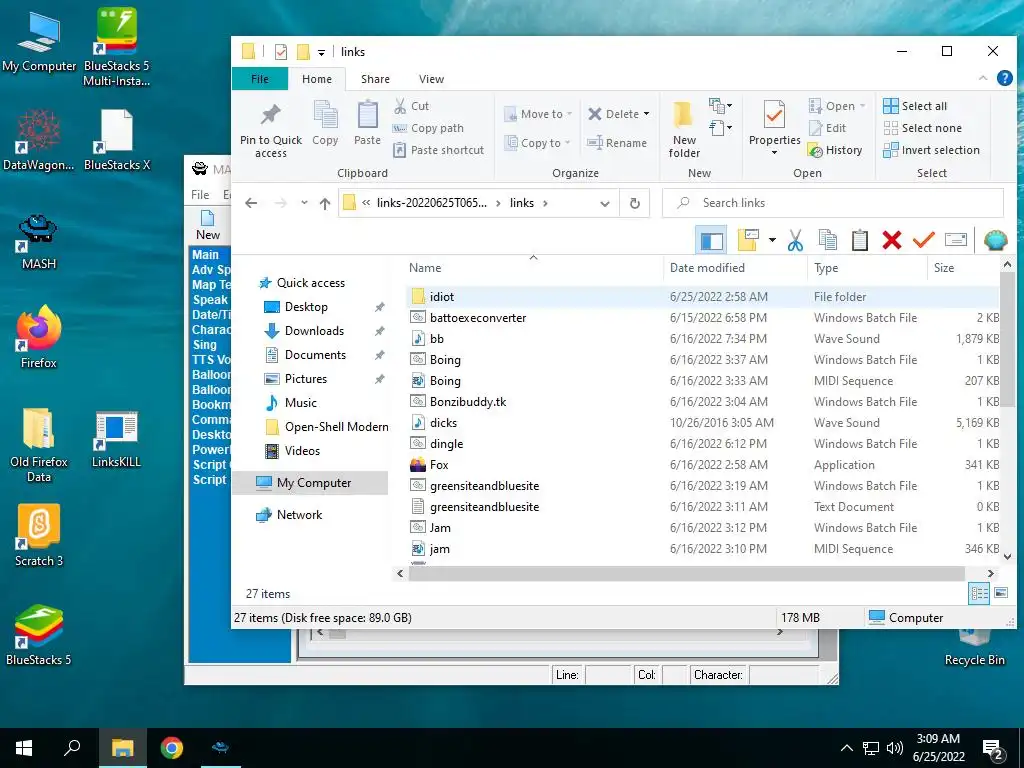Open the File tab
The image size is (1024, 768).
point(260,79)
